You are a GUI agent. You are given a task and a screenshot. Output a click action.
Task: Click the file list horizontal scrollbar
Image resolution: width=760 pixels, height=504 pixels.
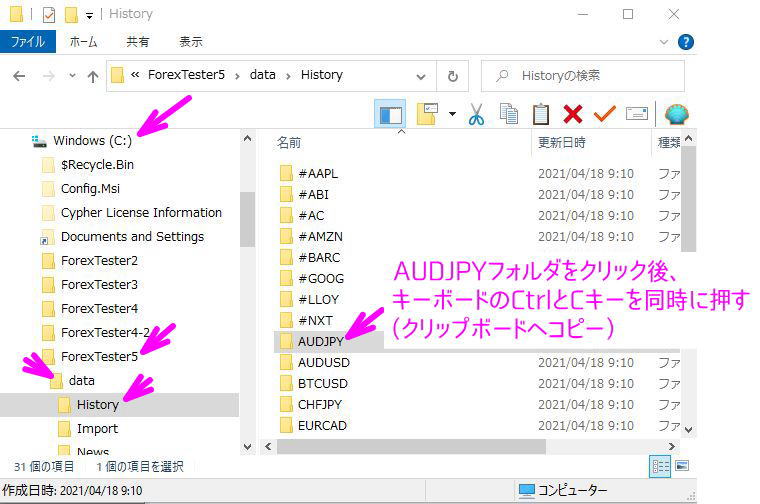click(411, 446)
